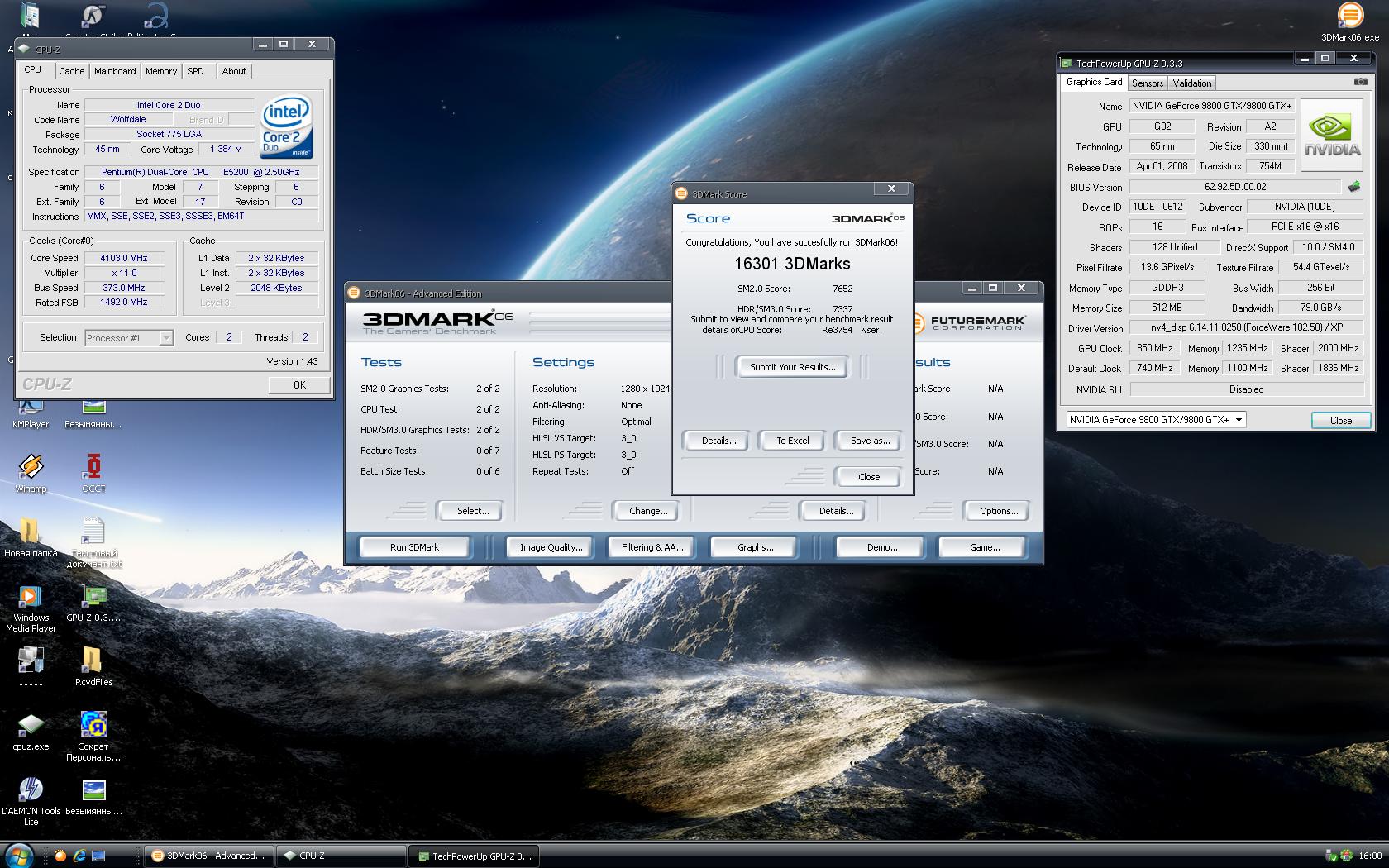This screenshot has height=868, width=1389.
Task: Launch the OCCT desktop icon
Action: [93, 474]
